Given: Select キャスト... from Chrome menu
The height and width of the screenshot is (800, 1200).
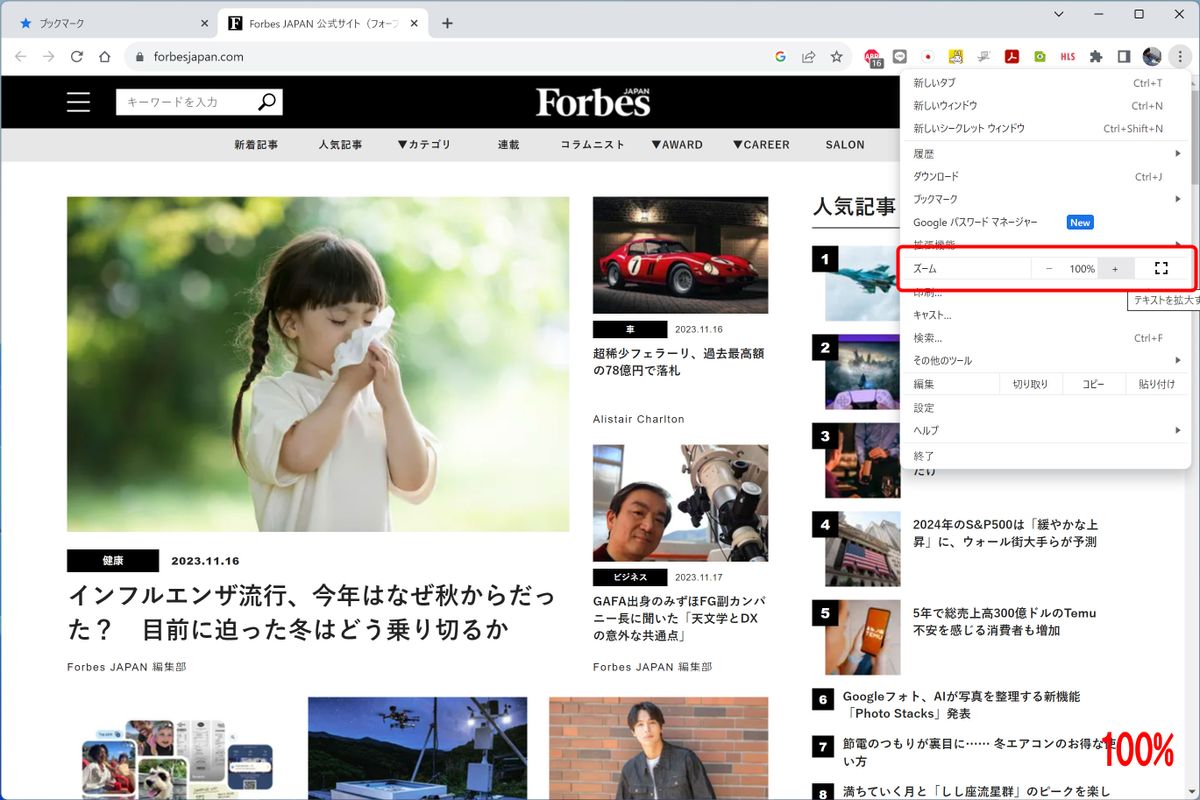Looking at the screenshot, I should pos(1046,315).
